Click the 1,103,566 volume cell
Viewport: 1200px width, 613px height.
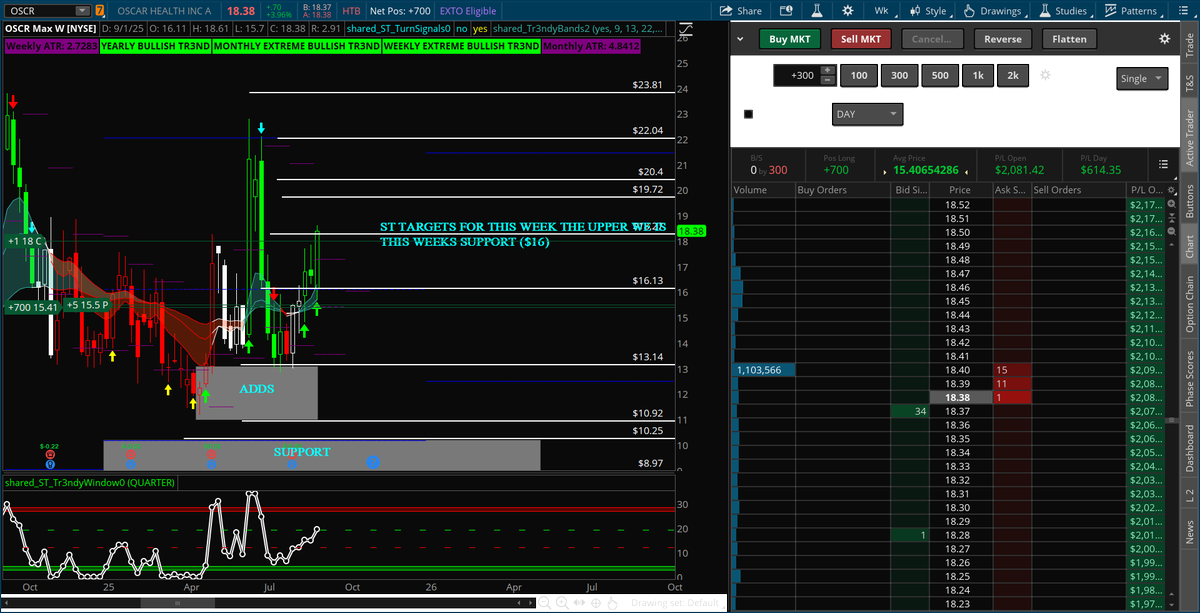(764, 370)
